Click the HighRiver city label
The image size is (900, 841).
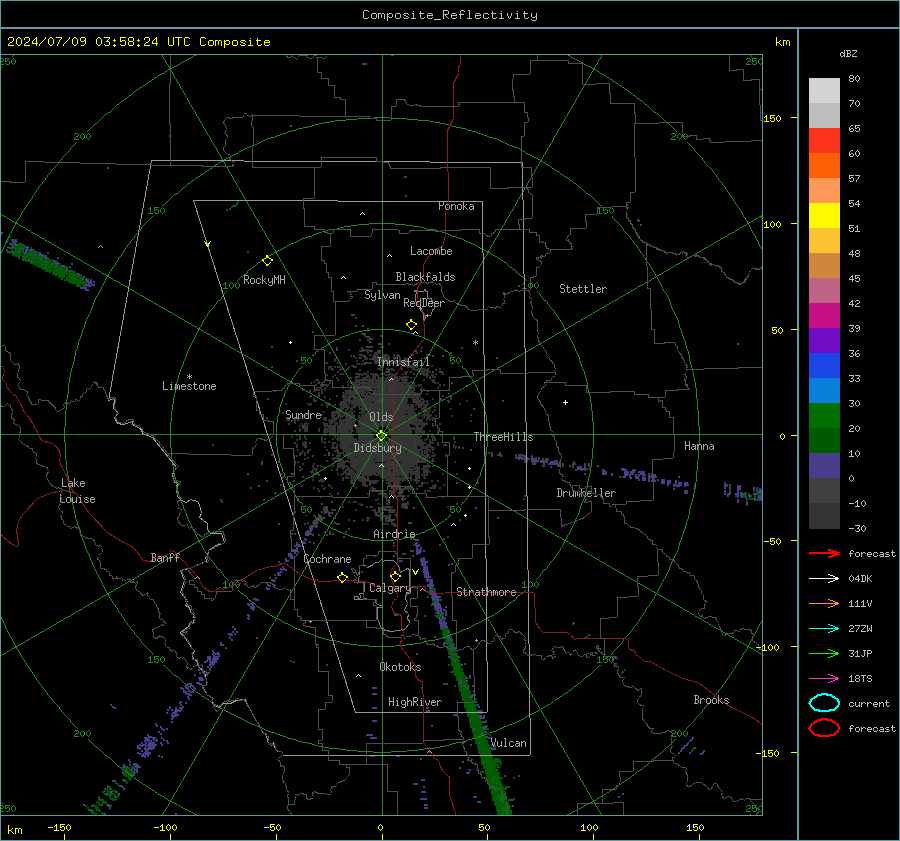415,702
